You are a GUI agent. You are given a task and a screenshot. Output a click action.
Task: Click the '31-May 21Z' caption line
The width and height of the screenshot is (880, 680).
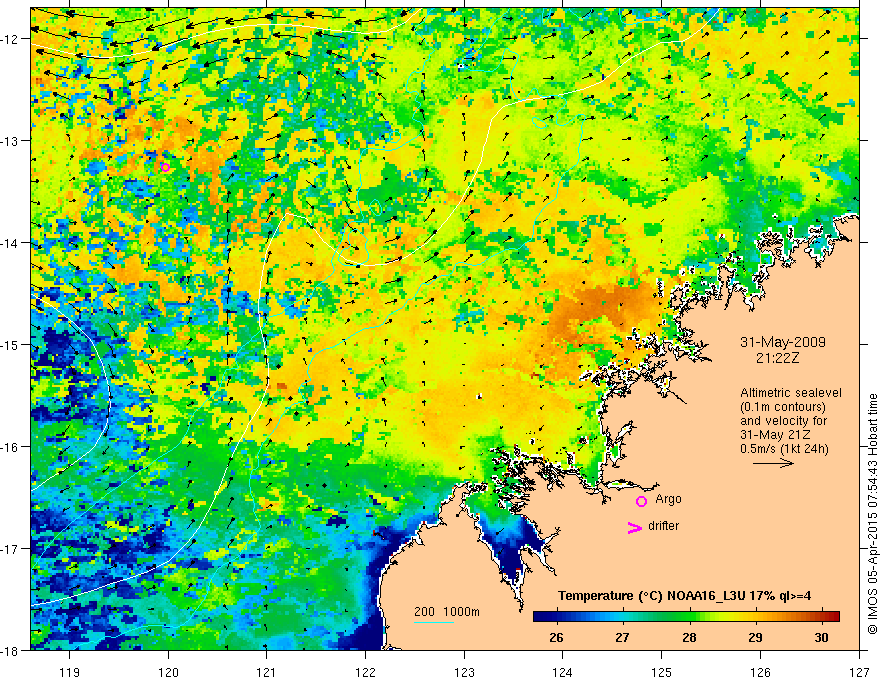point(775,434)
